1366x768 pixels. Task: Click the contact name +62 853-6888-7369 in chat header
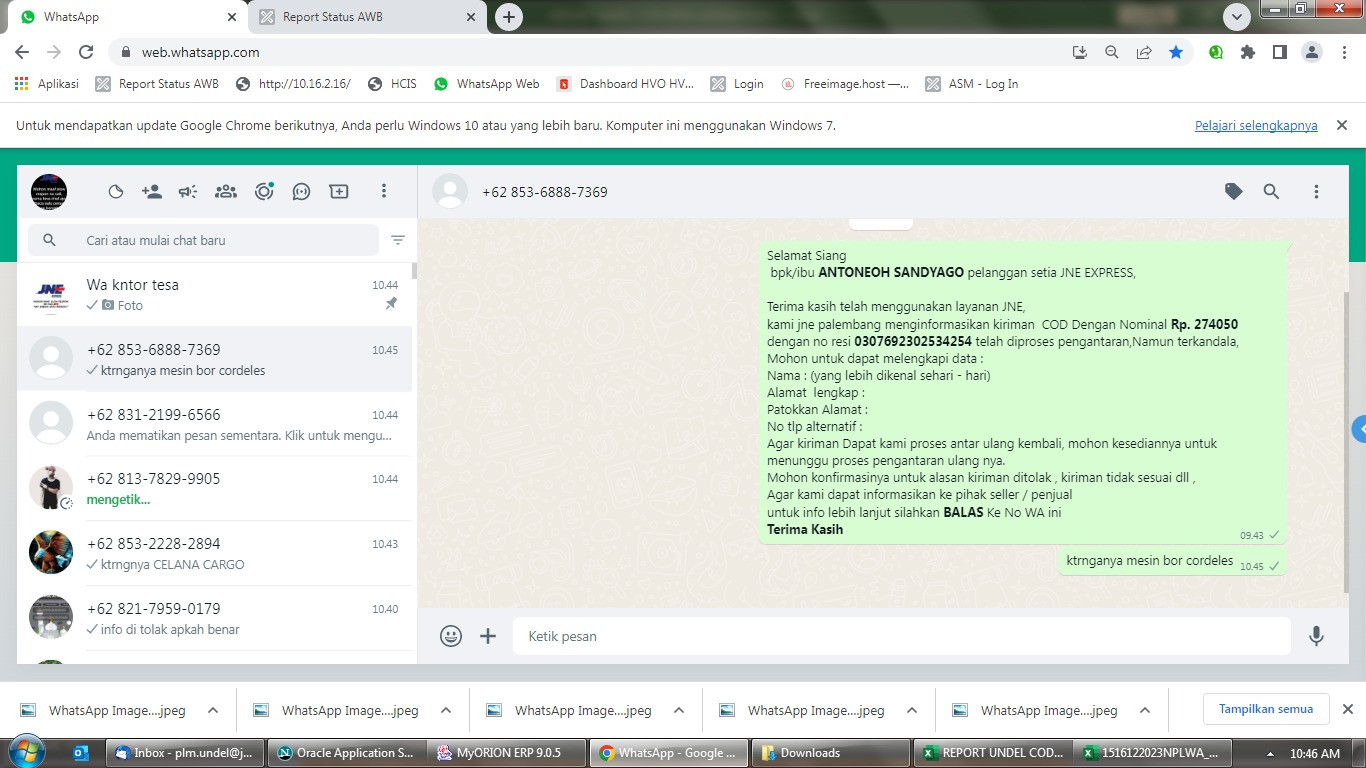point(545,192)
